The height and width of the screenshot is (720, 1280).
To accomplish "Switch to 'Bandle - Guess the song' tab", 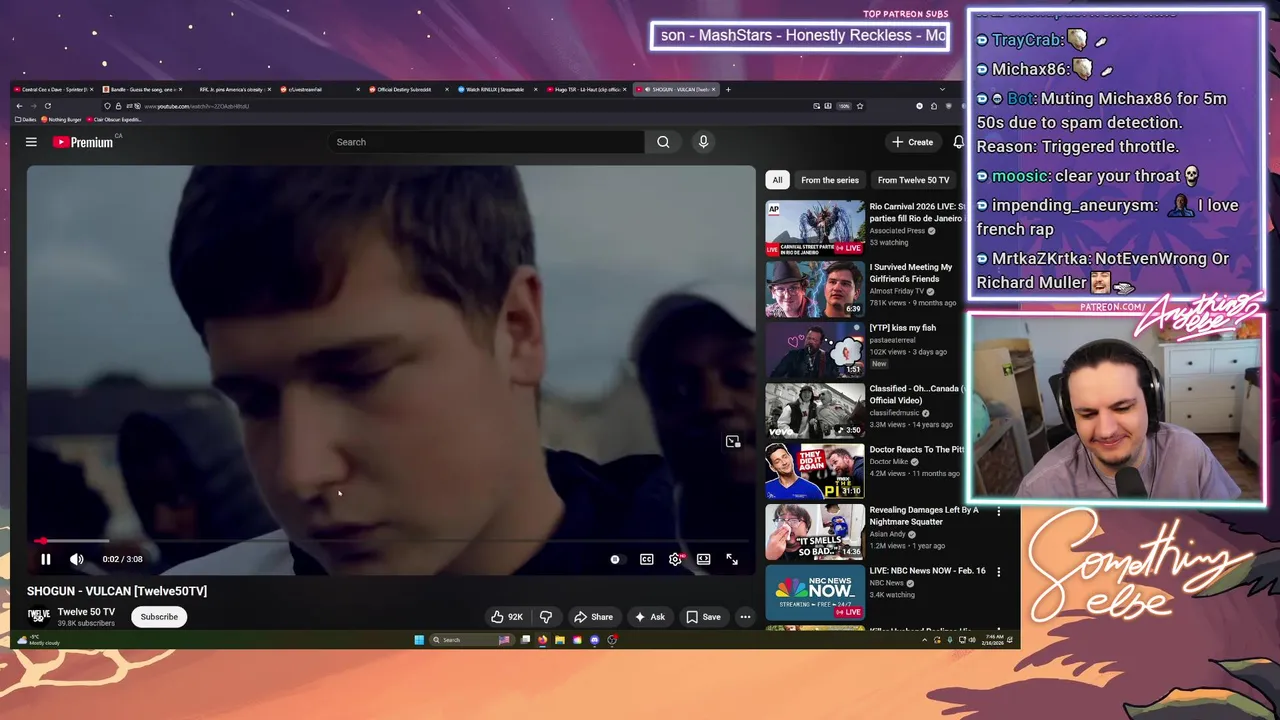I will [x=142, y=89].
